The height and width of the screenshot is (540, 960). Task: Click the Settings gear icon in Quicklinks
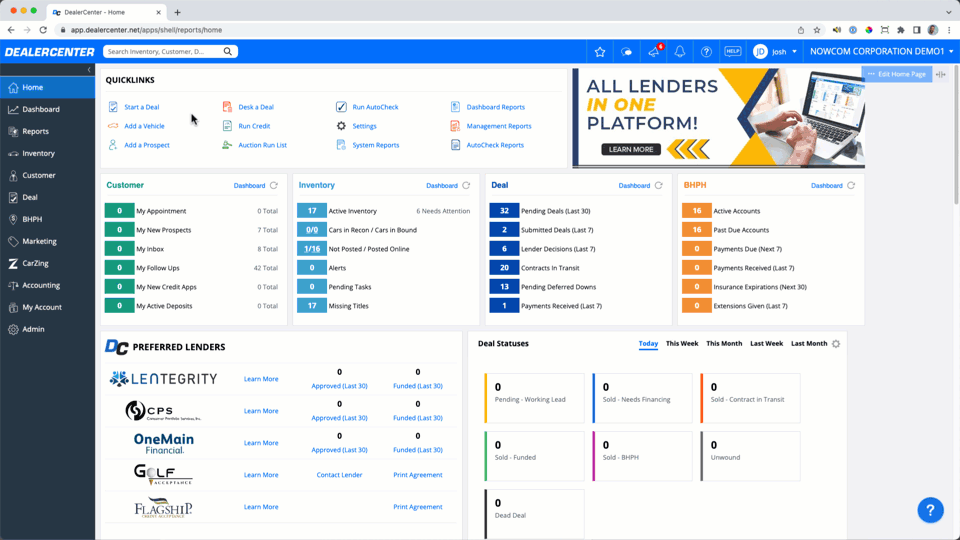coord(341,126)
